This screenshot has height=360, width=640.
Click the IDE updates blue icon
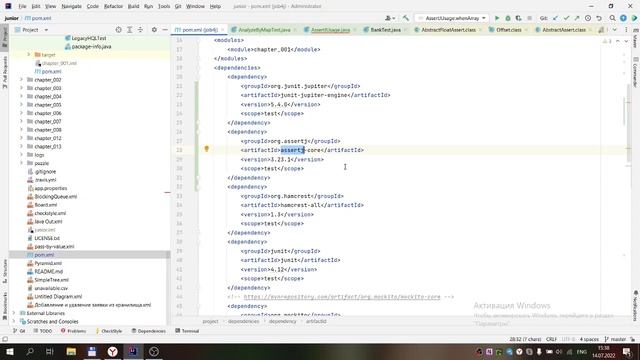[623, 18]
